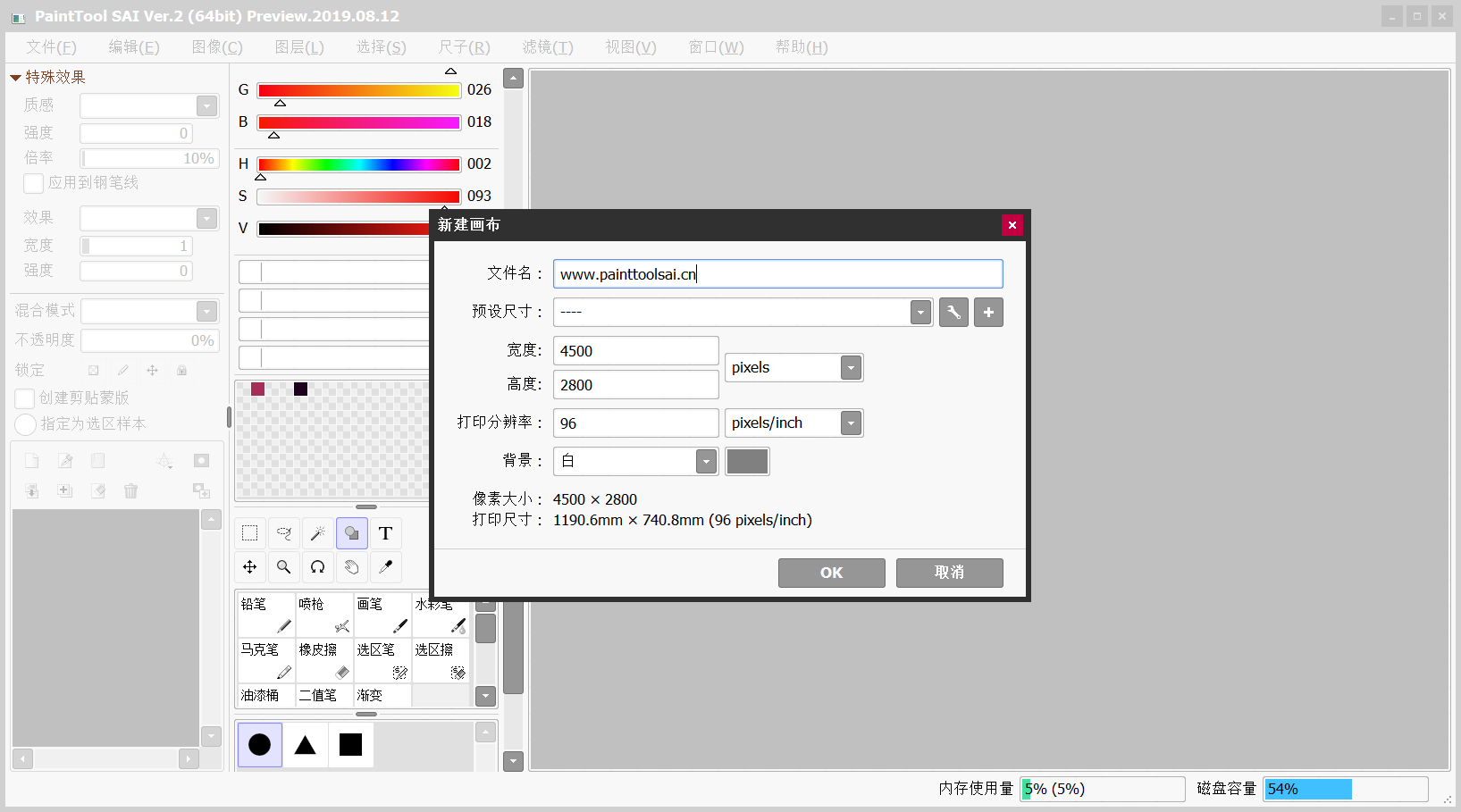
Task: Select the rectangular selection tool
Action: pos(250,533)
